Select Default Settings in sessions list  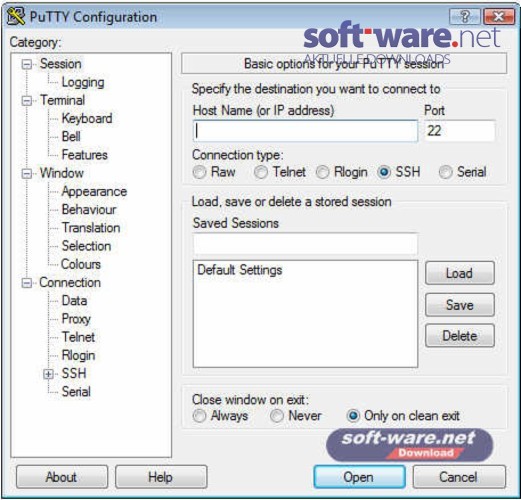coord(240,270)
